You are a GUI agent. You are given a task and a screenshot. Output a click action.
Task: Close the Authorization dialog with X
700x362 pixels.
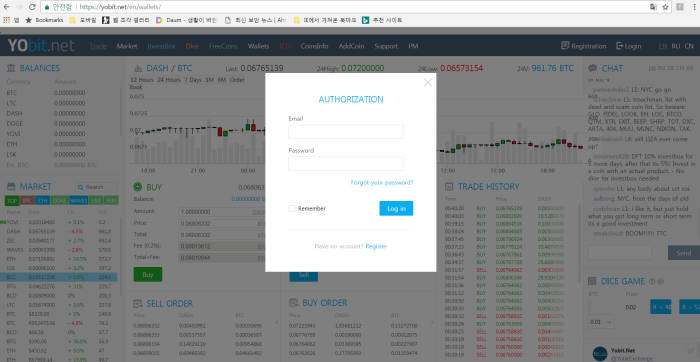pyautogui.click(x=428, y=82)
